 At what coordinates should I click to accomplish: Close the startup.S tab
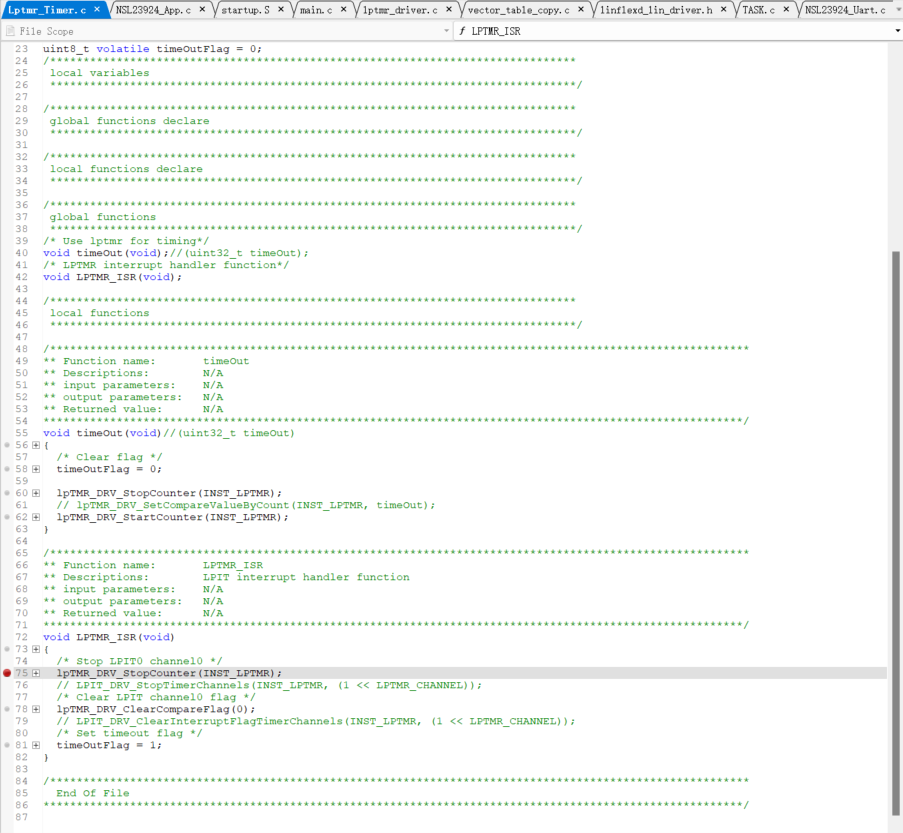(281, 9)
